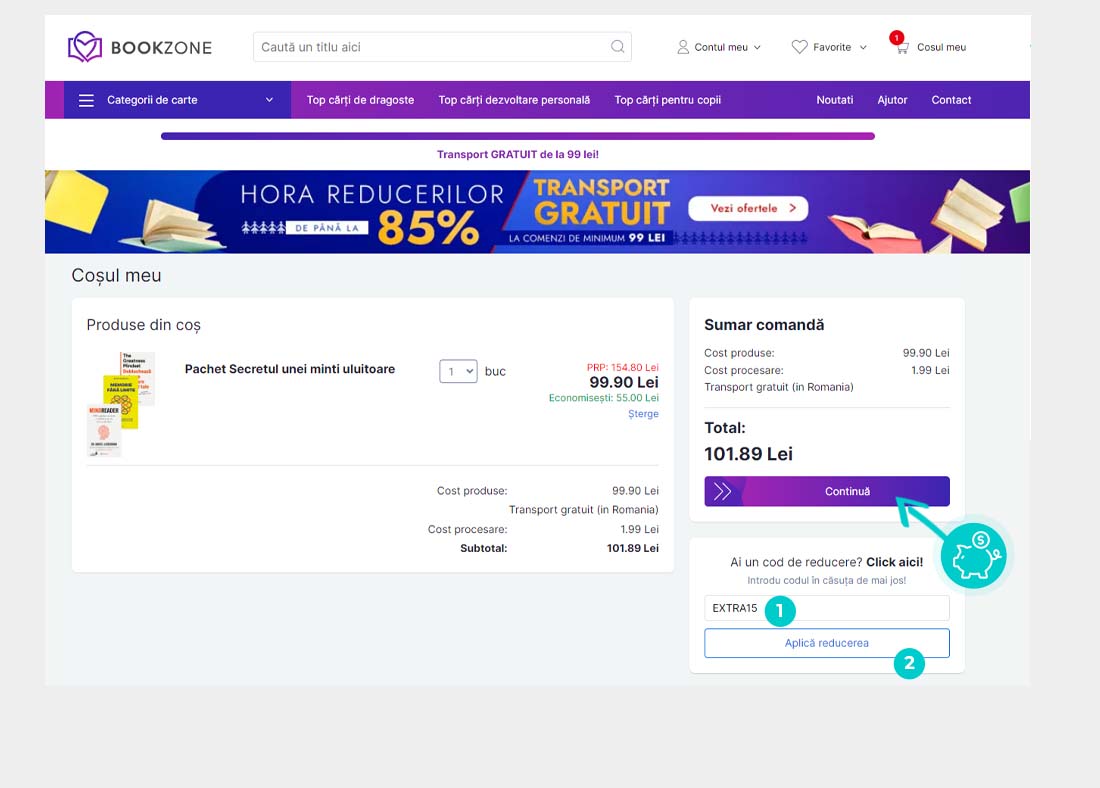Click the hamburger categories icon
Screen dimensions: 1100x788
(x=86, y=100)
